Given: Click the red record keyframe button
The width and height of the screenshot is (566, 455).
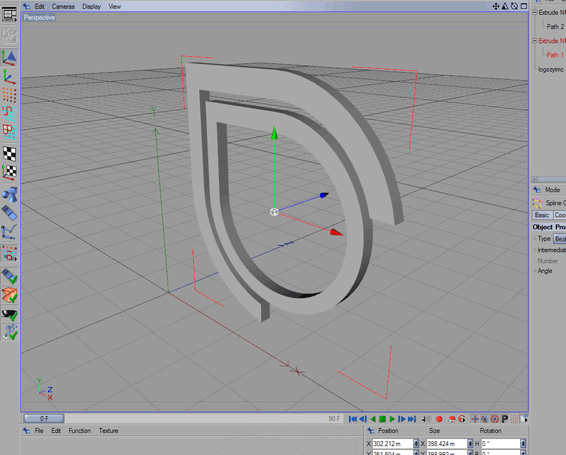Looking at the screenshot, I should (x=439, y=419).
